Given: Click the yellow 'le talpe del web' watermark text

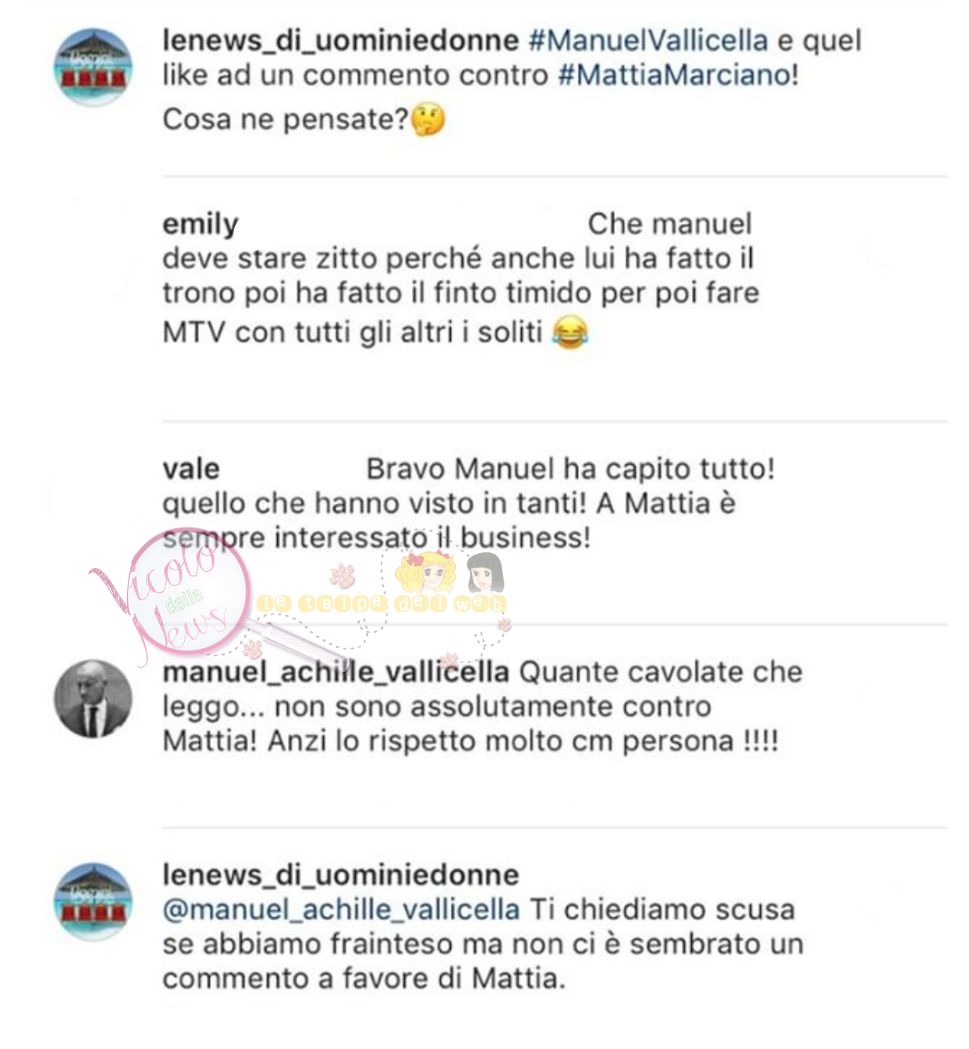Looking at the screenshot, I should [382, 603].
